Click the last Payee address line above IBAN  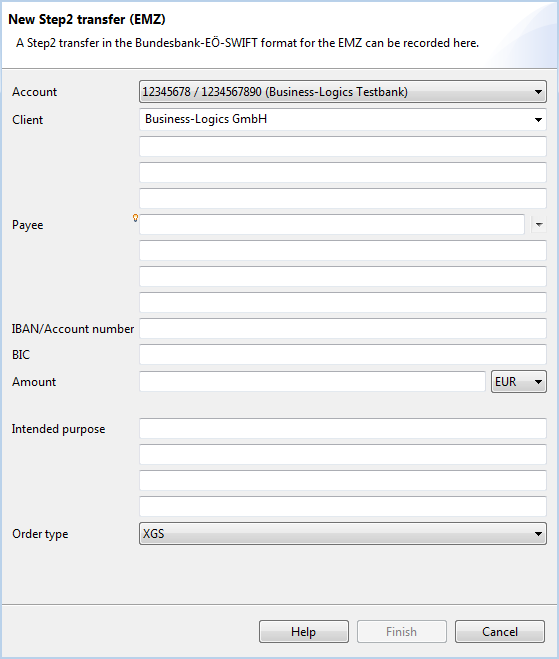pos(343,303)
